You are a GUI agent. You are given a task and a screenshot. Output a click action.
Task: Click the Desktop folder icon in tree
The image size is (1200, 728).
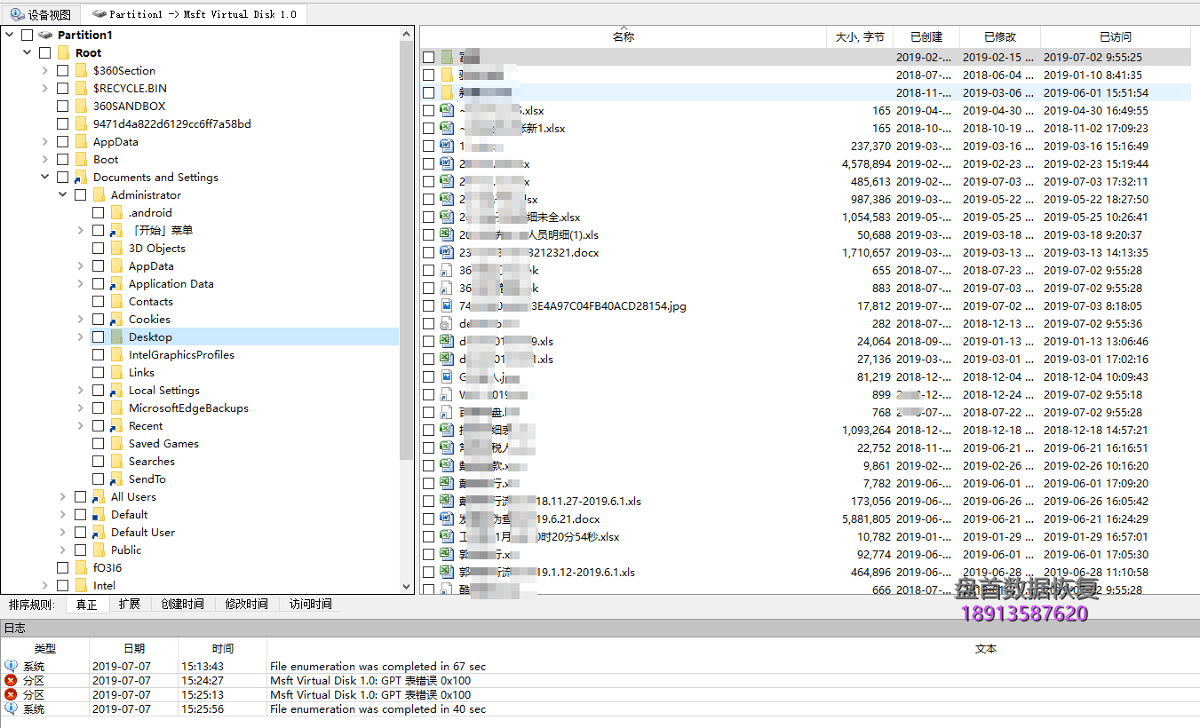[x=116, y=337]
